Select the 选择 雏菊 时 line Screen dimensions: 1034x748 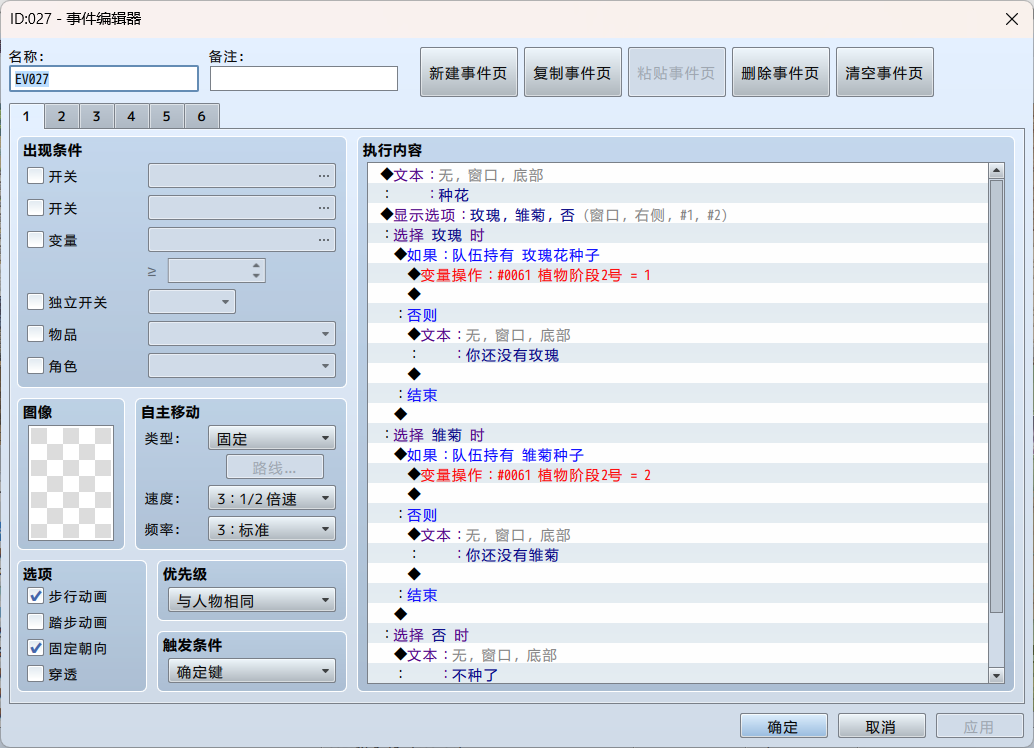[678, 435]
